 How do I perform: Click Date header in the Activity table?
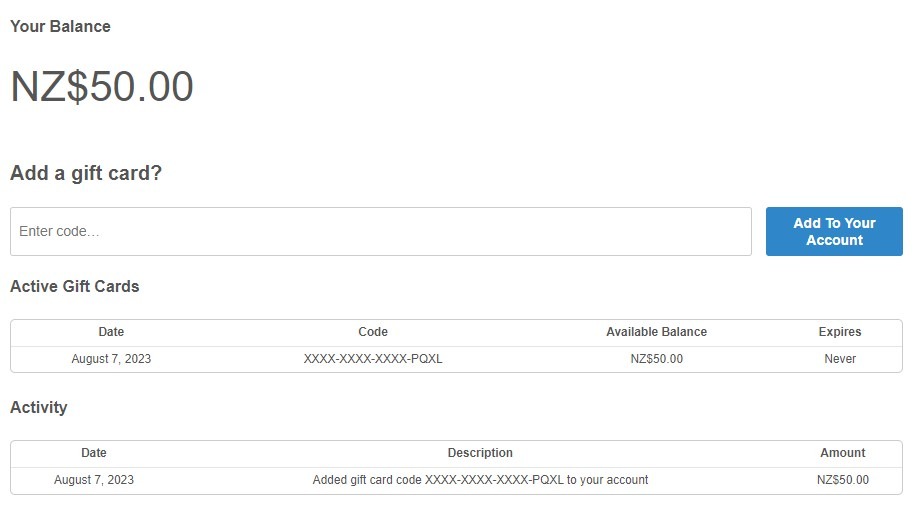pos(94,453)
